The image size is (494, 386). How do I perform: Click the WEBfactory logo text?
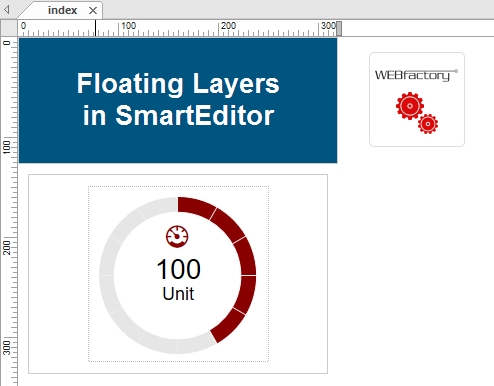click(x=416, y=75)
